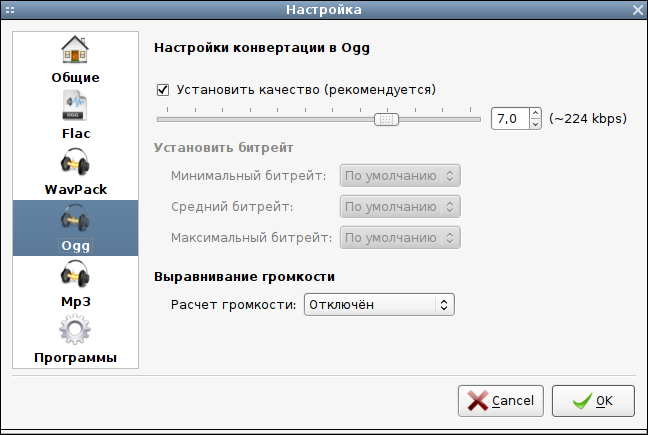The image size is (648, 435).
Task: Decrease quality with spinbox down arrow
Action: [x=535, y=124]
